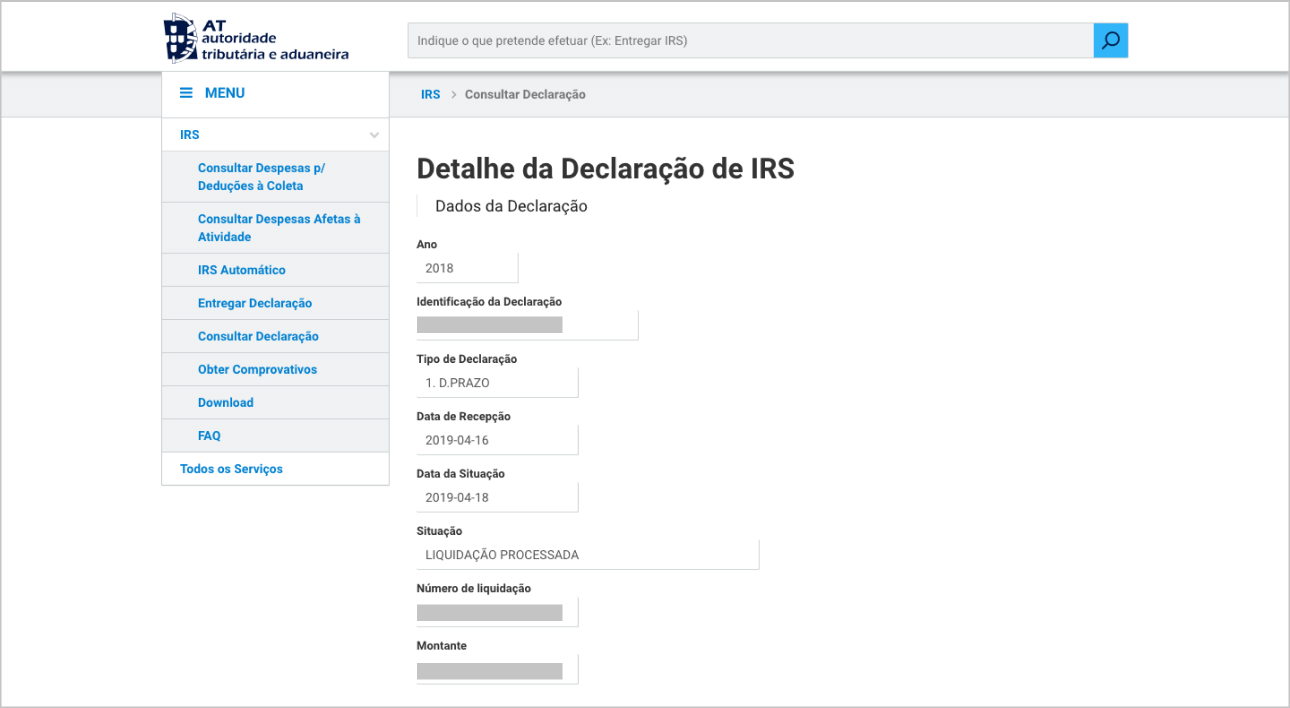Click the AT Autoridade Tributária logo
Viewport: 1290px width, 708px height.
256,39
